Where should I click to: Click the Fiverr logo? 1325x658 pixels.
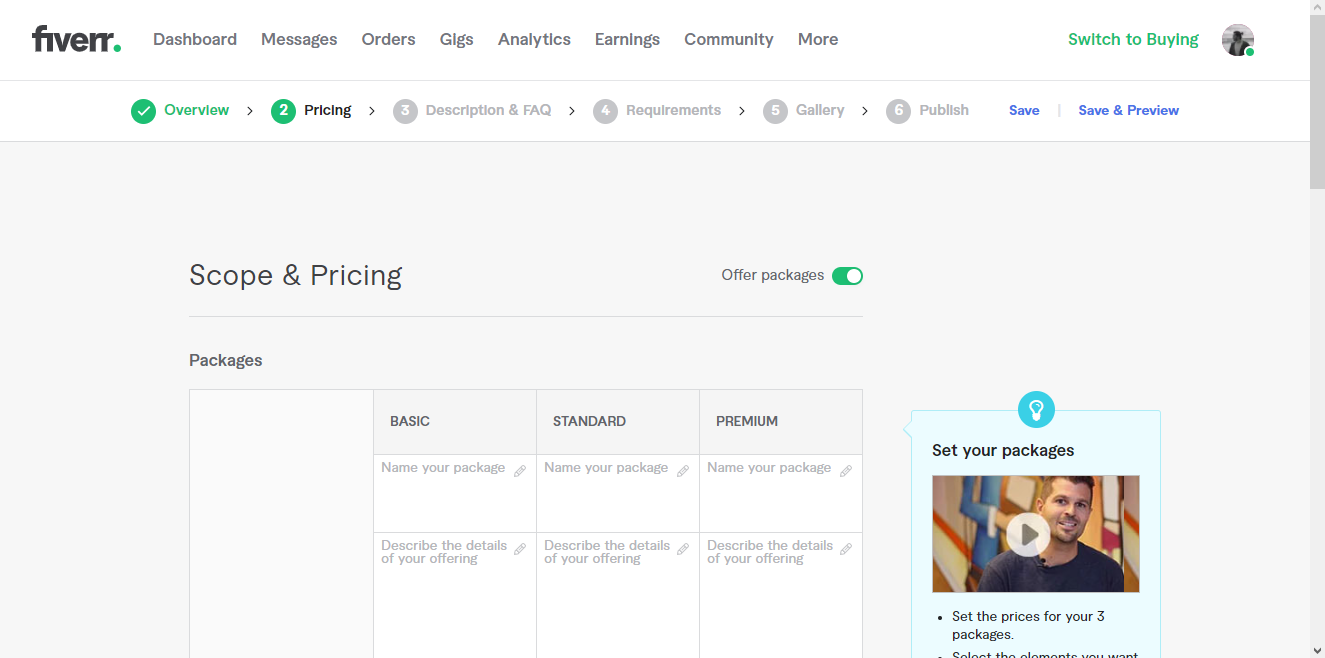pyautogui.click(x=76, y=39)
